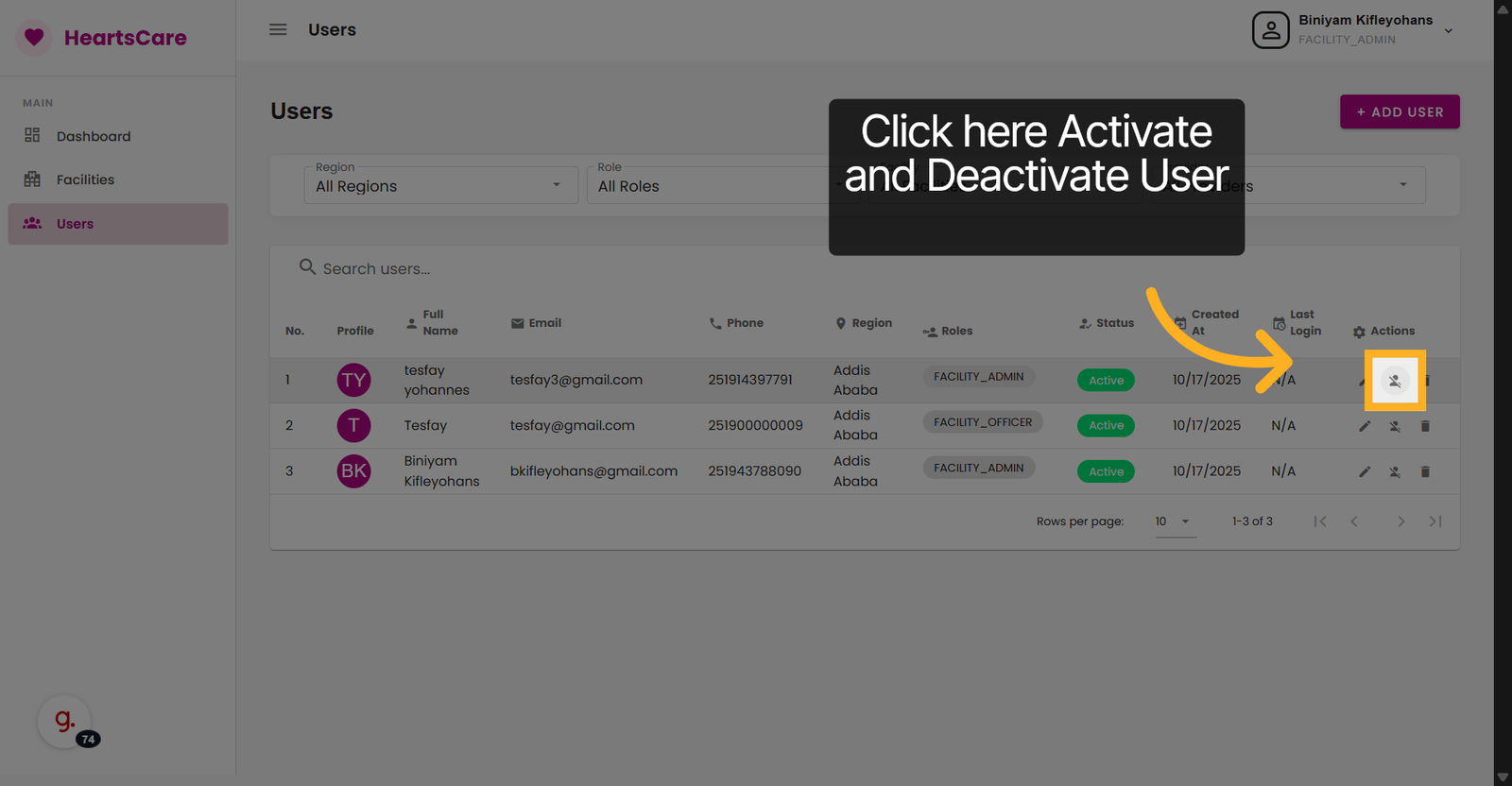The image size is (1512, 786).
Task: Click the ADD USER button
Action: [x=1399, y=111]
